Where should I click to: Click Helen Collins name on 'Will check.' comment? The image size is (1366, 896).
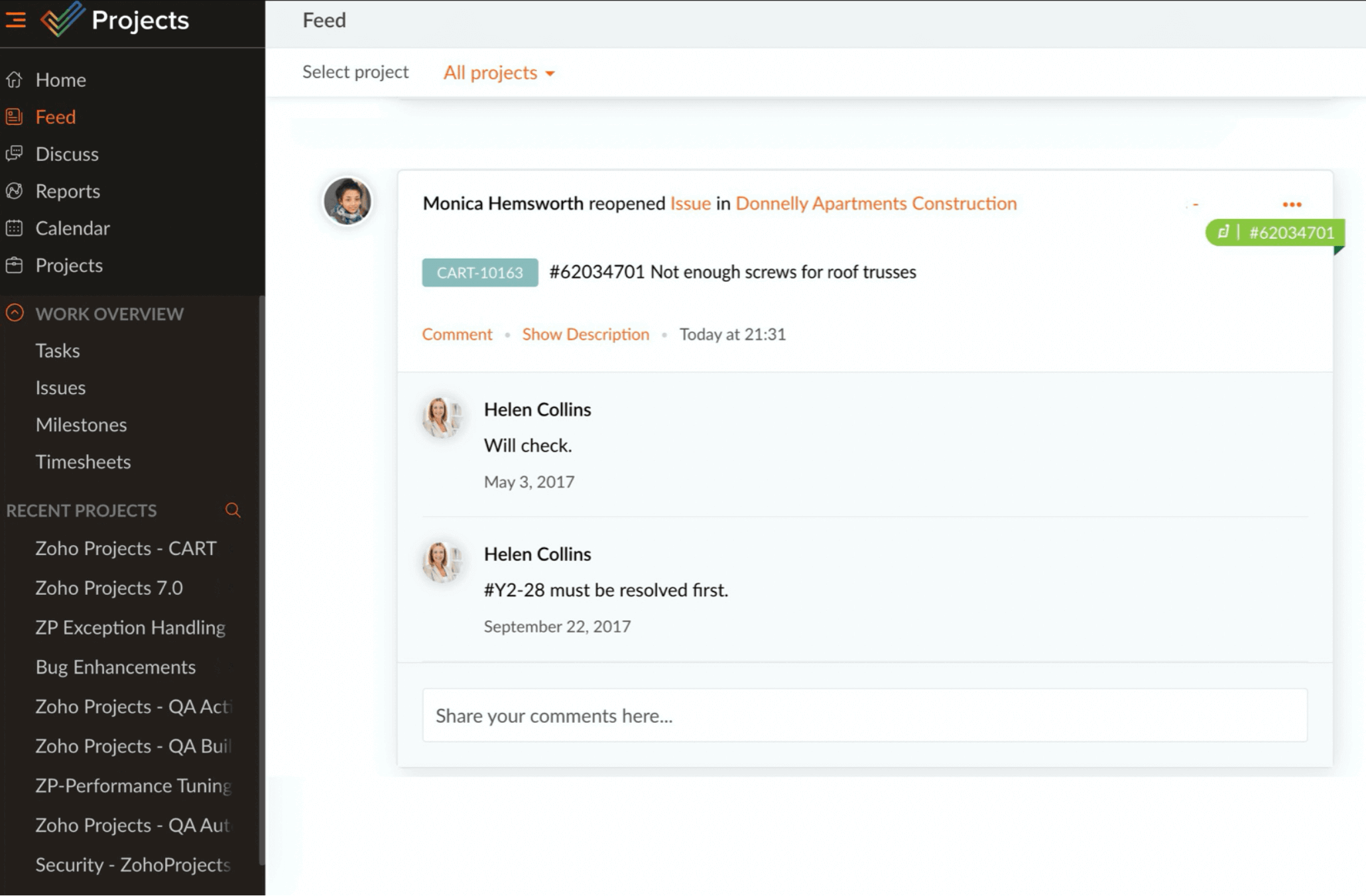pos(537,409)
